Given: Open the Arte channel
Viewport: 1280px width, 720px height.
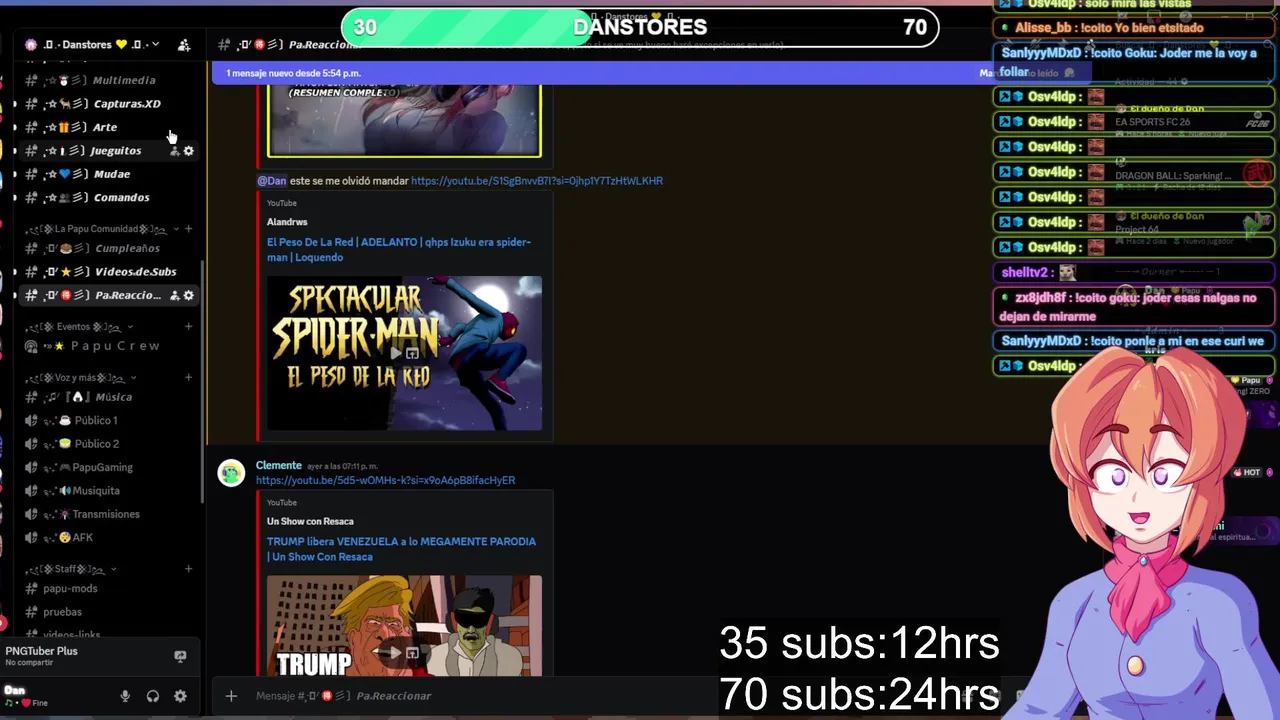Looking at the screenshot, I should (108, 127).
